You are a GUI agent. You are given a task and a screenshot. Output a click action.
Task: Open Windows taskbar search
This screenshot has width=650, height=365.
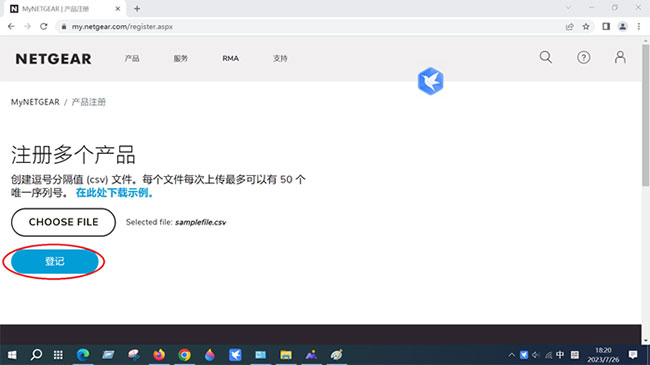pos(36,355)
